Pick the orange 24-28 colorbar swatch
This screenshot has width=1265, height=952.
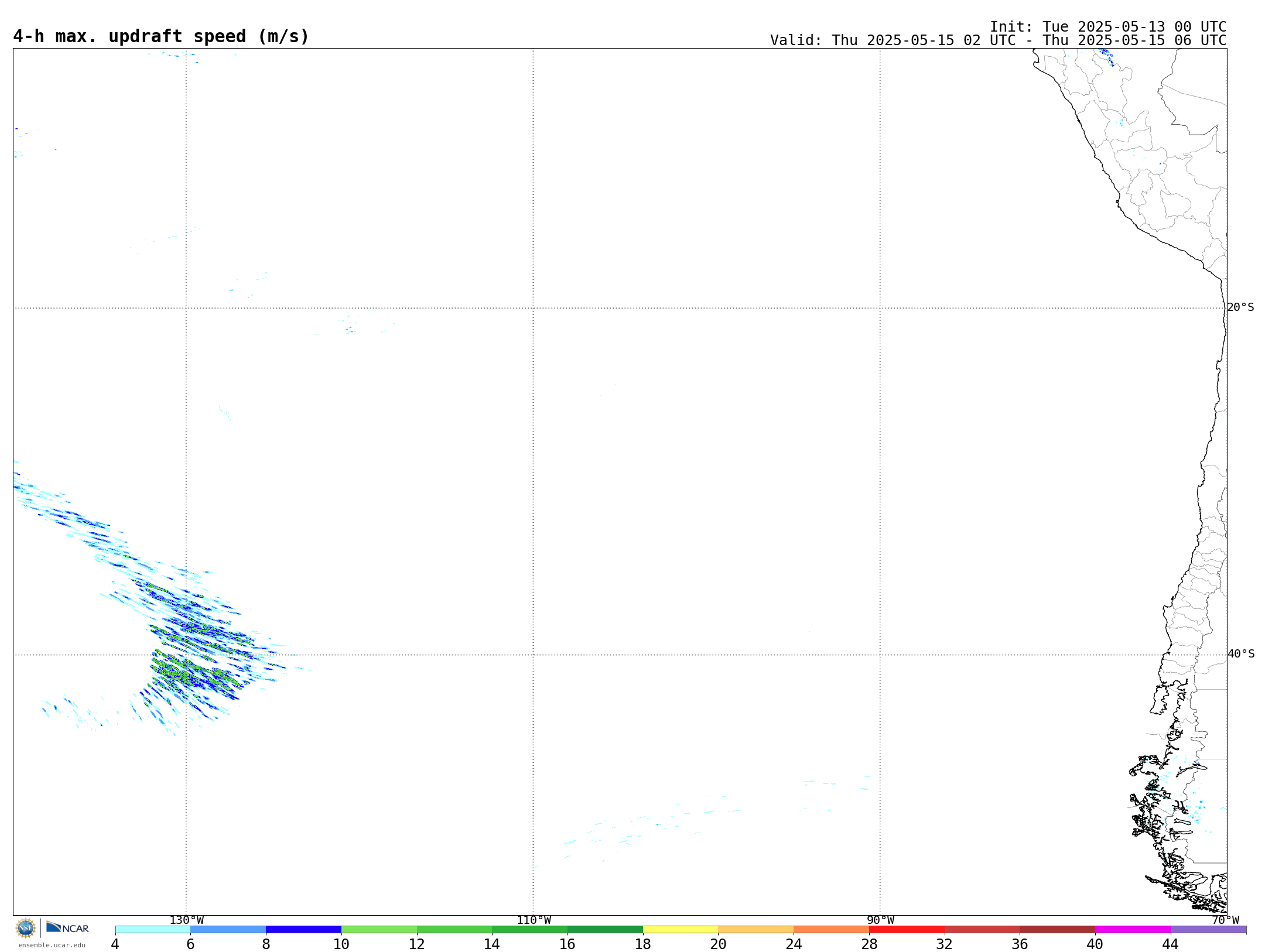point(831,930)
